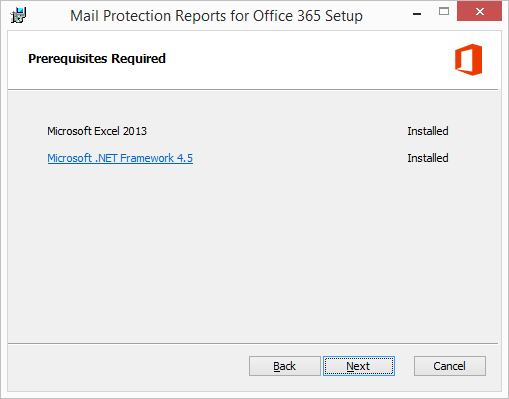The image size is (509, 399).
Task: Proceed with the Next button
Action: (359, 366)
